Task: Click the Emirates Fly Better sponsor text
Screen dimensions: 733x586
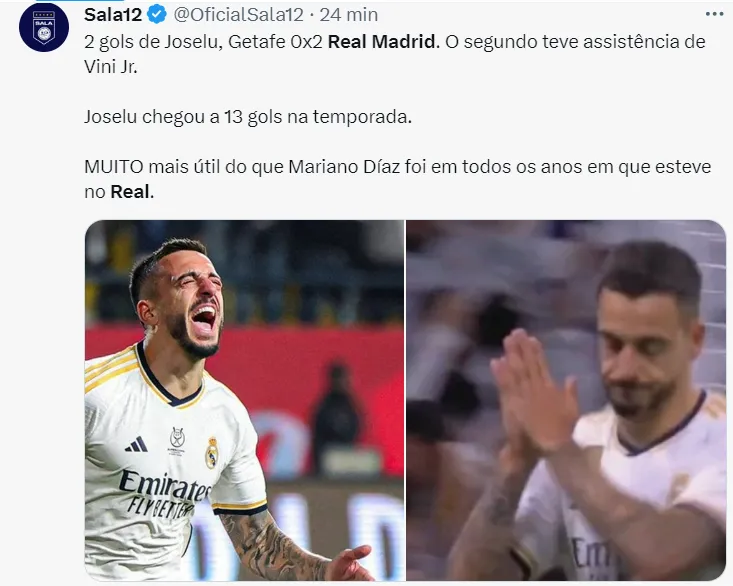Action: [x=164, y=494]
